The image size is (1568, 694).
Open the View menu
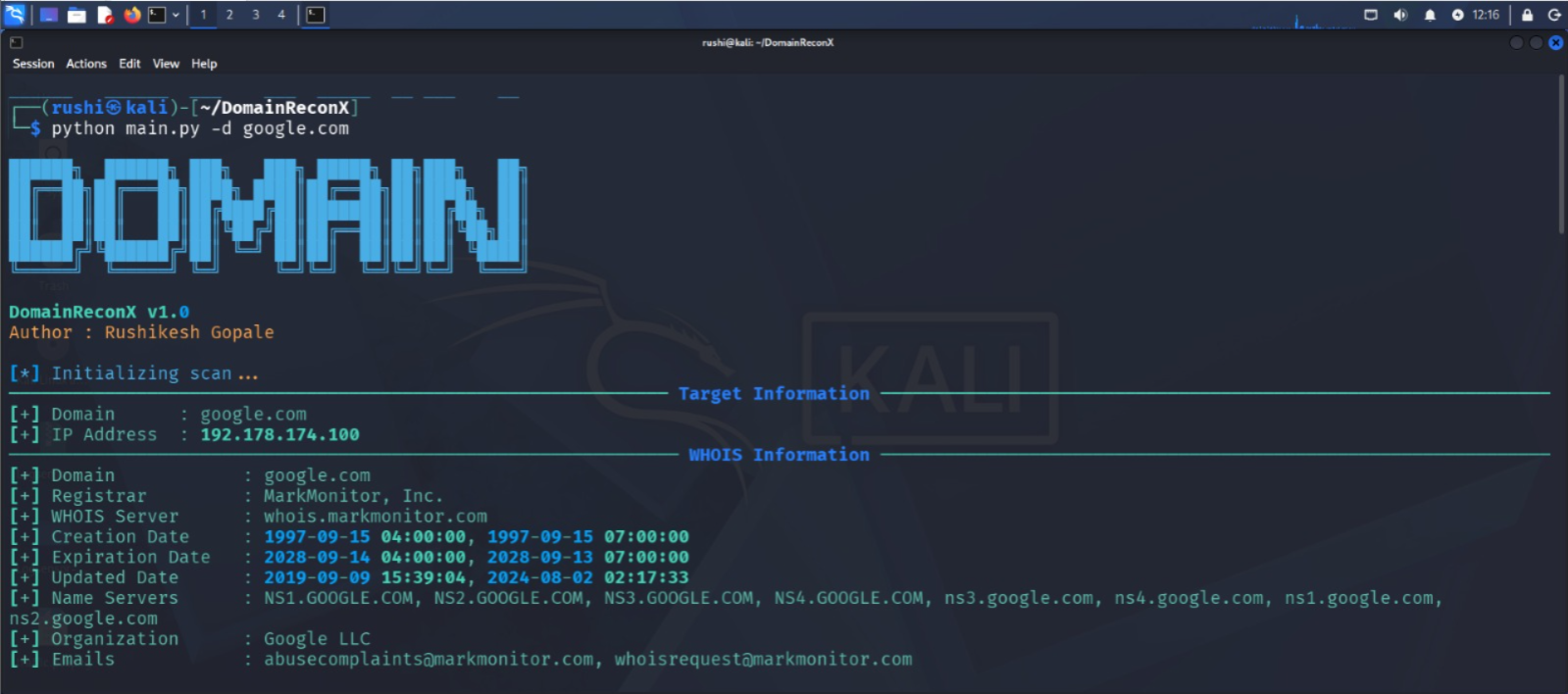point(166,64)
